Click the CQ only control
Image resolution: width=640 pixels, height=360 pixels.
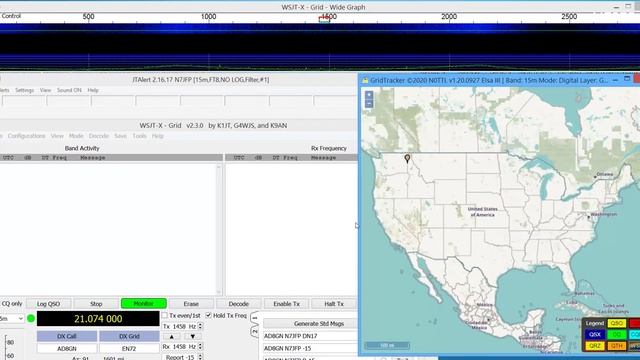[x=12, y=304]
